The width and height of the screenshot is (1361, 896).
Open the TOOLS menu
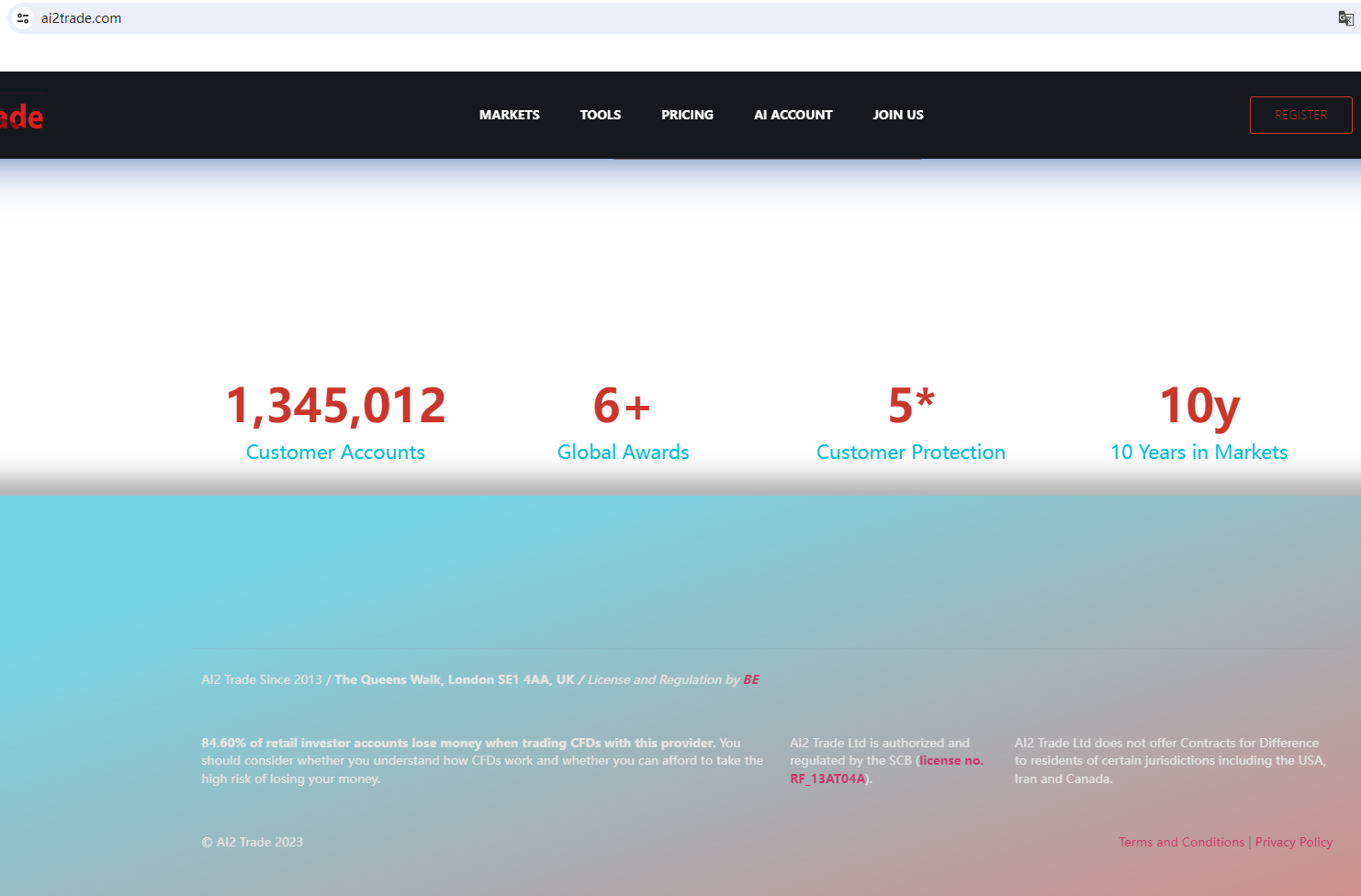tap(601, 115)
